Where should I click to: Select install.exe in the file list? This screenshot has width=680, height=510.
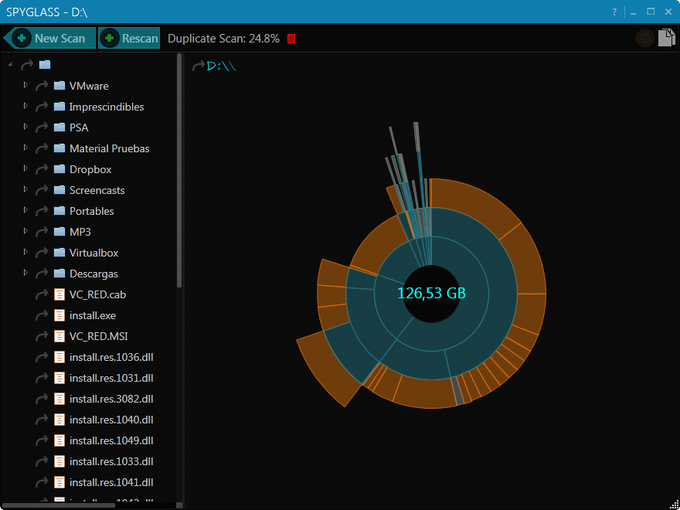click(92, 316)
